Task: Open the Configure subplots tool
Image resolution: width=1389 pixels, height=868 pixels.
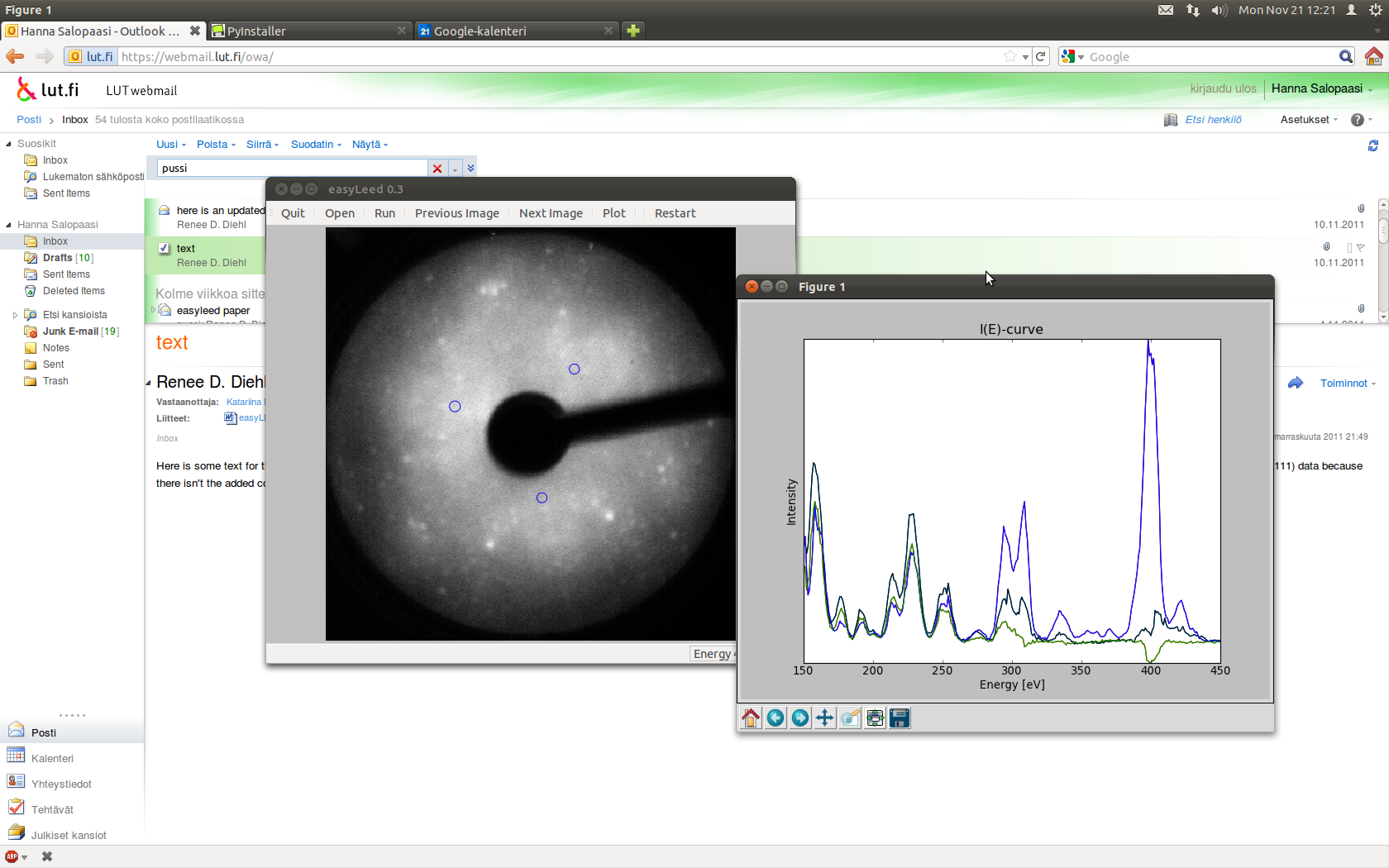Action: pyautogui.click(x=875, y=718)
